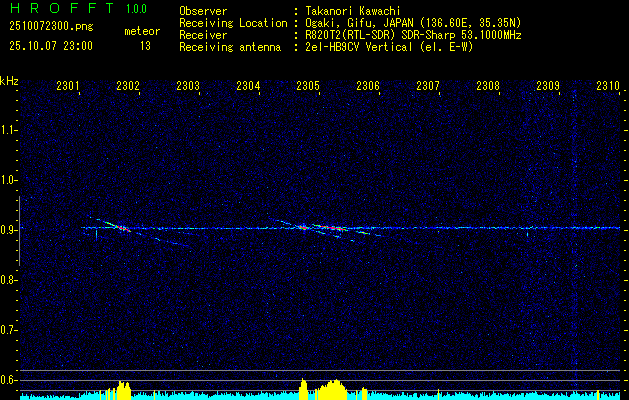Click the date stamp 25.10.07 23:00
The height and width of the screenshot is (400, 629).
[x=51, y=46]
